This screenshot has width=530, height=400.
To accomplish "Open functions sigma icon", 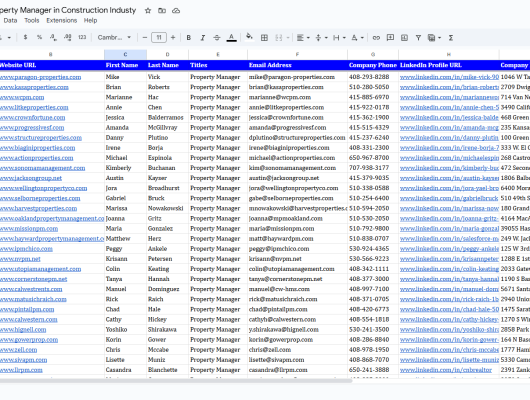I will click(451, 38).
